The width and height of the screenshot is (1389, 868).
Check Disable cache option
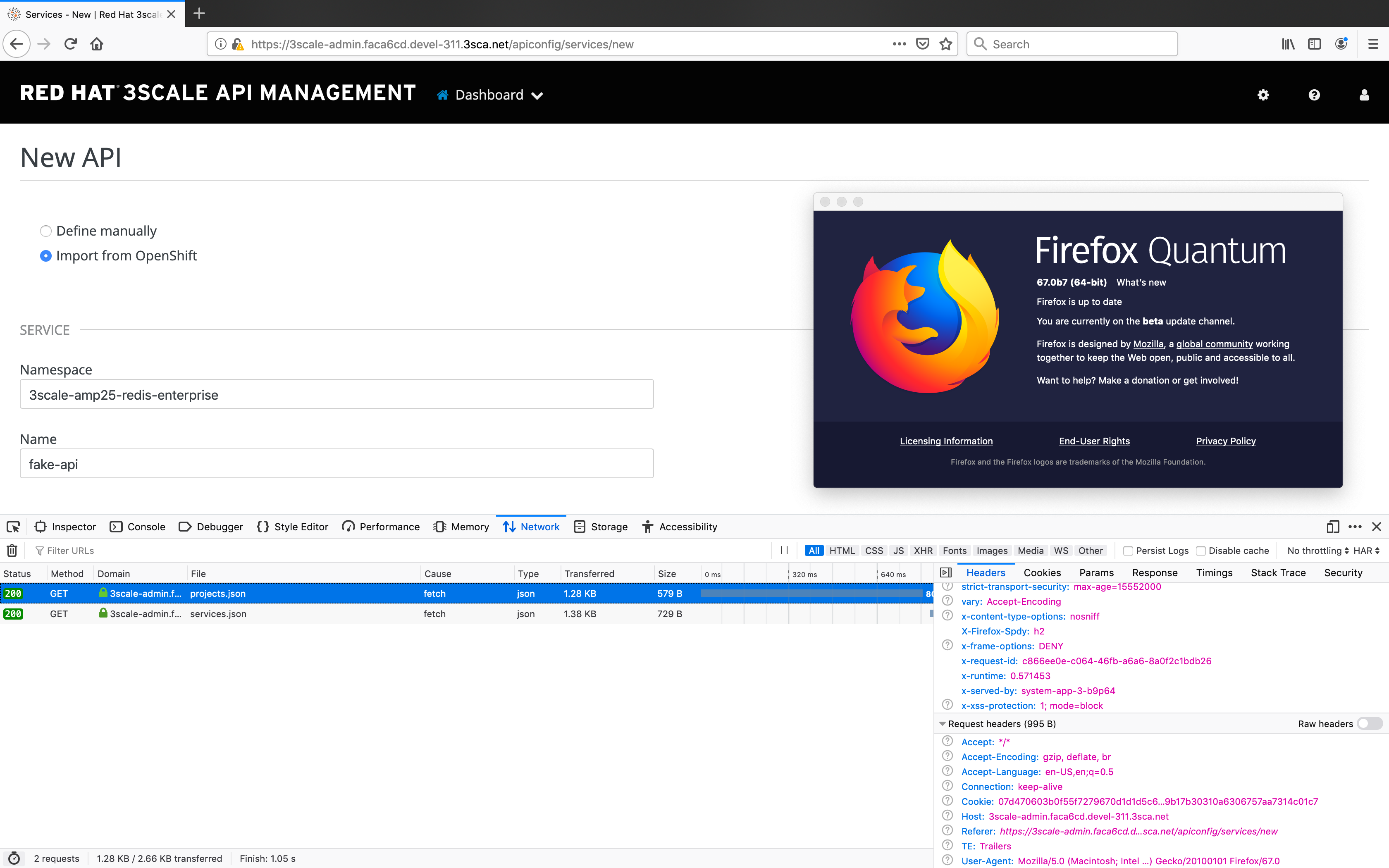click(1201, 551)
